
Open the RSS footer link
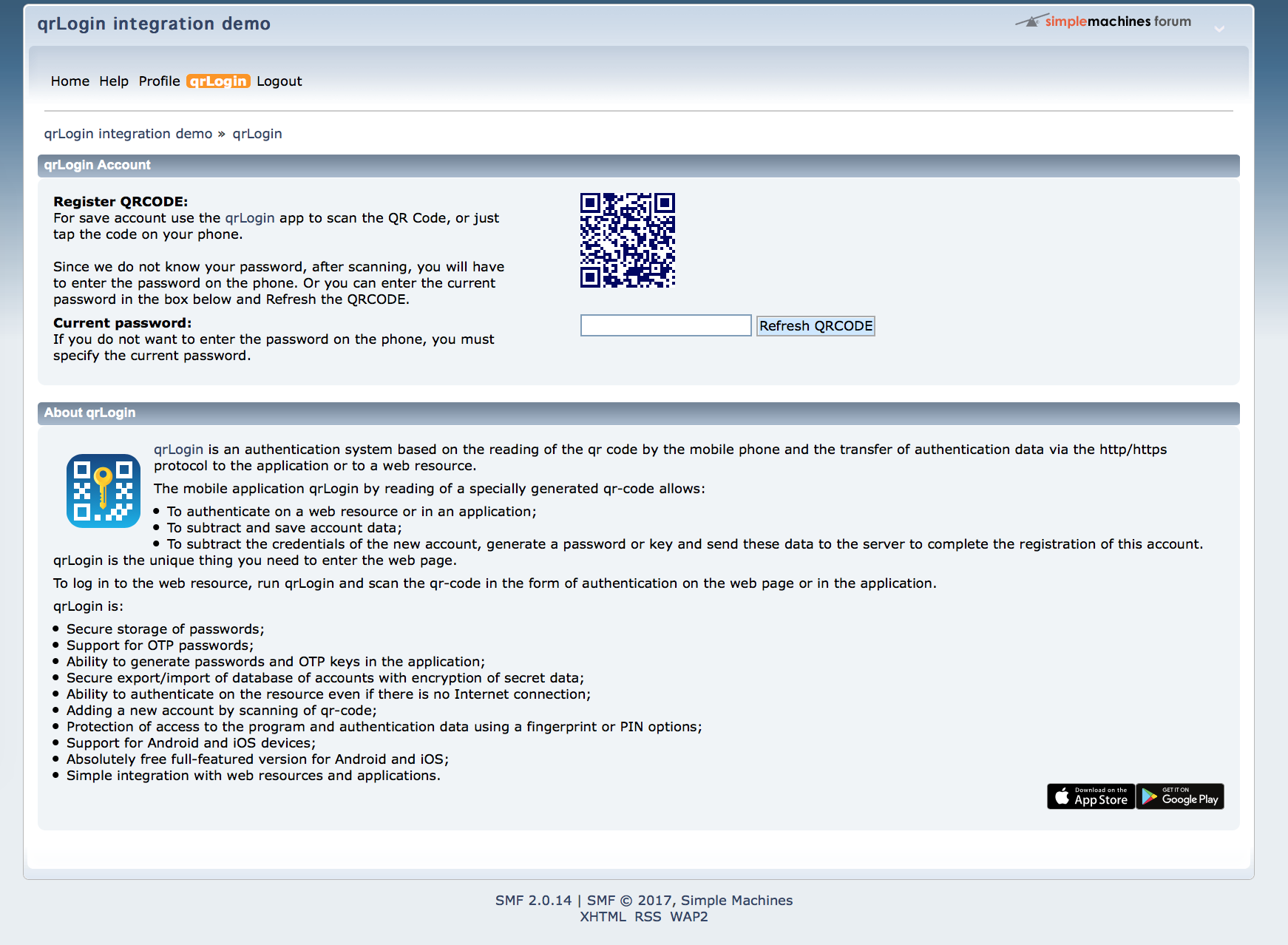648,917
